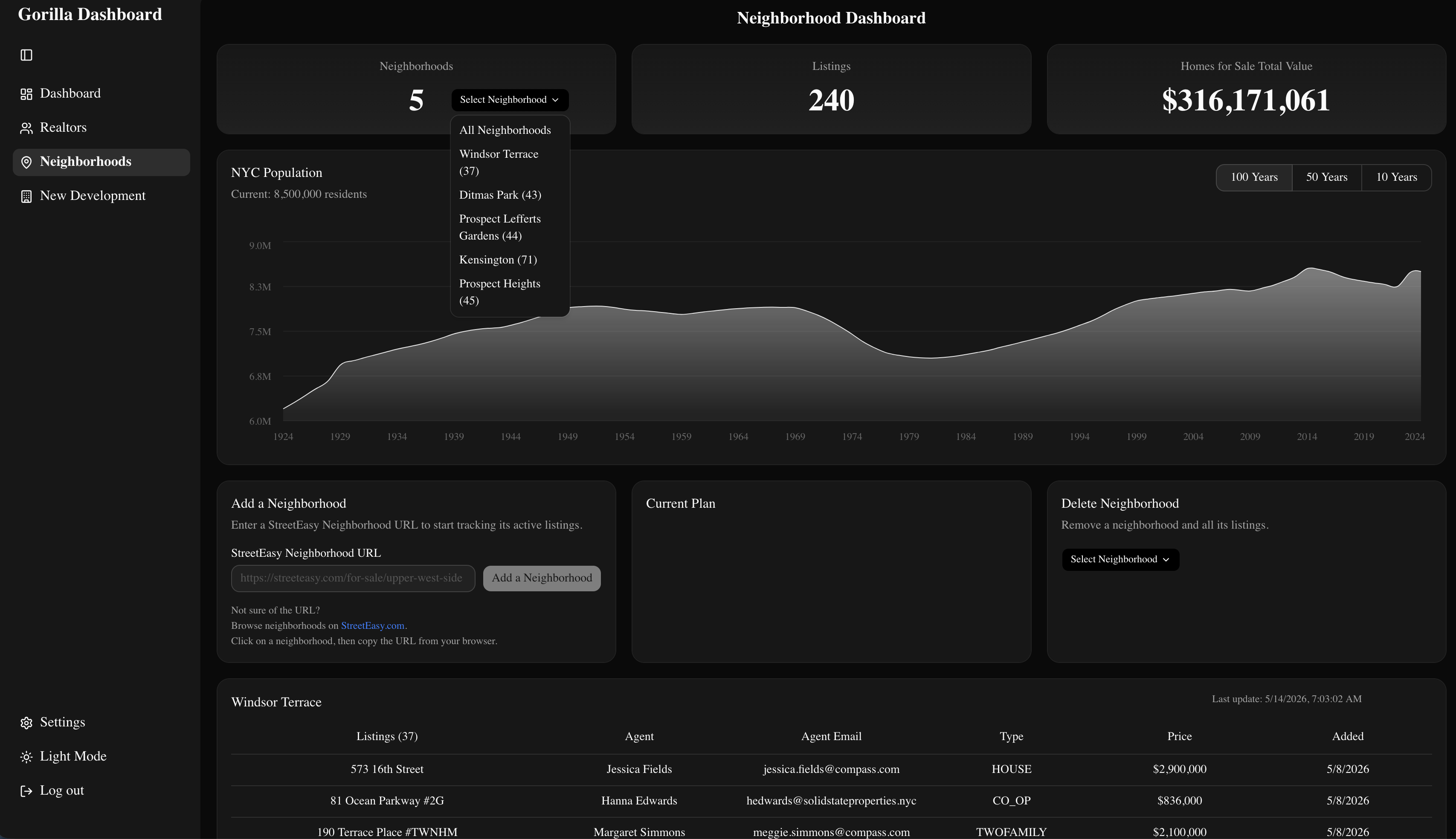Choose Prospect Lefferts Gardens (44) option
This screenshot has height=839, width=1456.
(x=510, y=228)
